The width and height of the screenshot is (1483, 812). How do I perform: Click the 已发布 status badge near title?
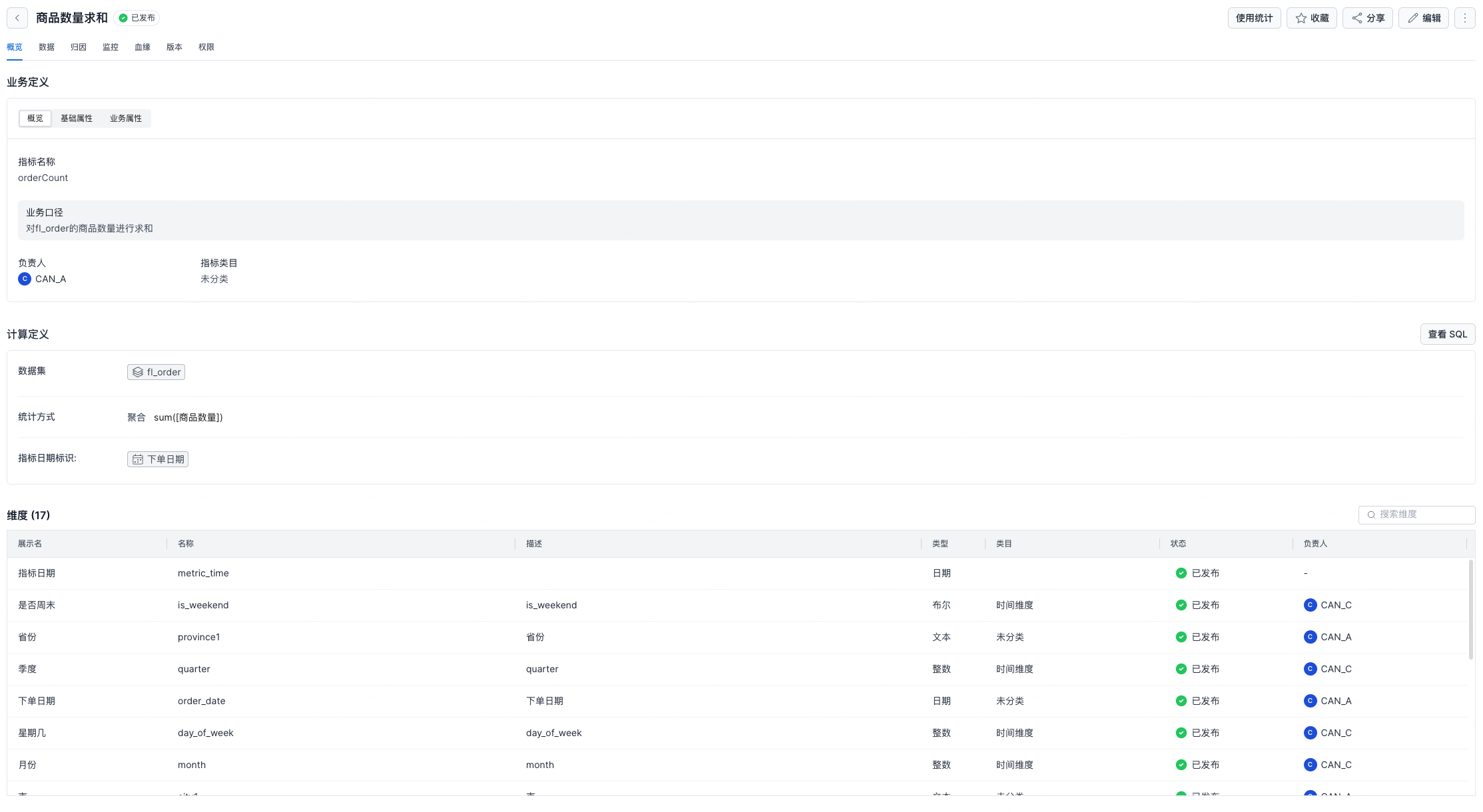tap(137, 18)
